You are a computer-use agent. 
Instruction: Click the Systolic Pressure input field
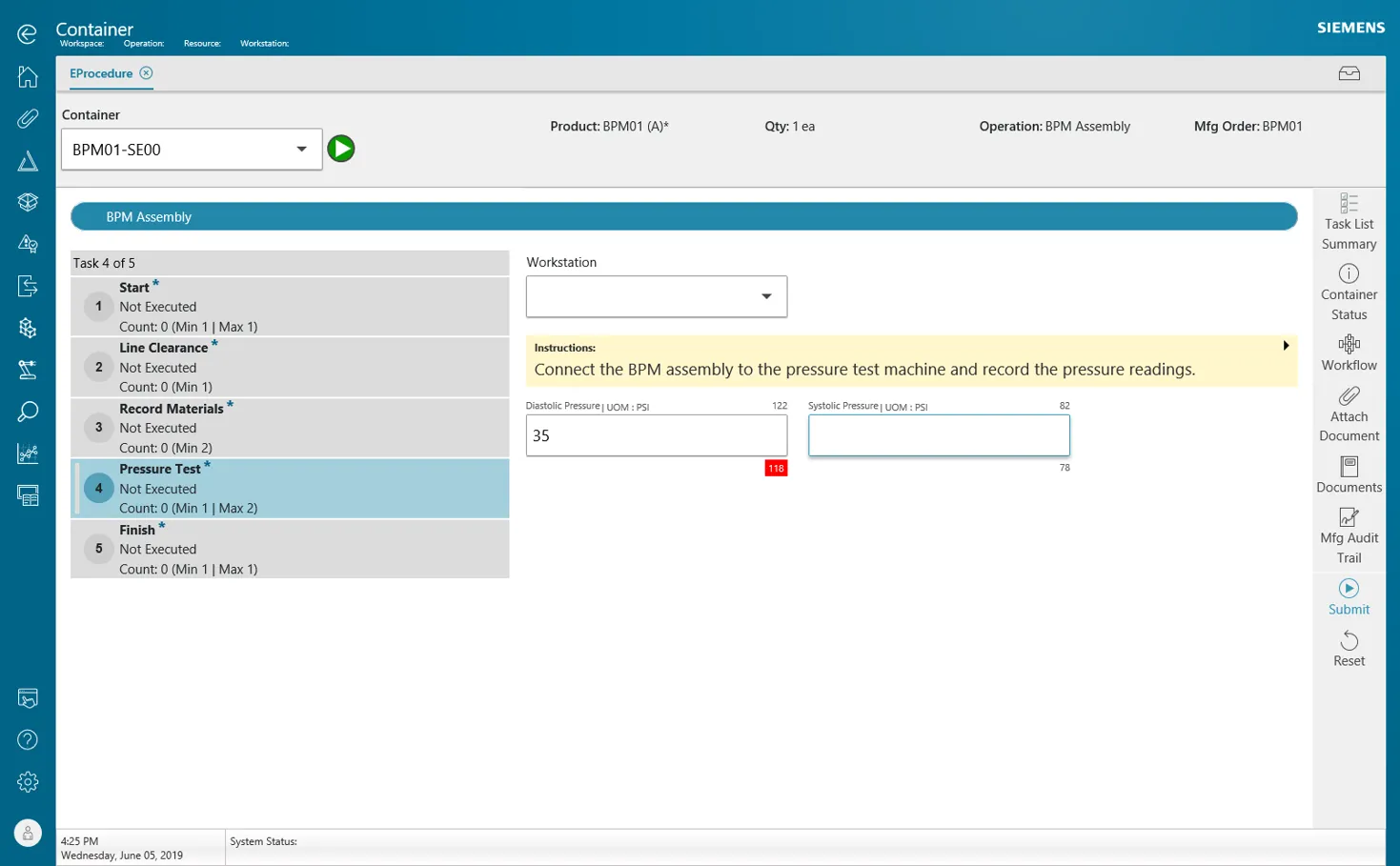(x=938, y=434)
